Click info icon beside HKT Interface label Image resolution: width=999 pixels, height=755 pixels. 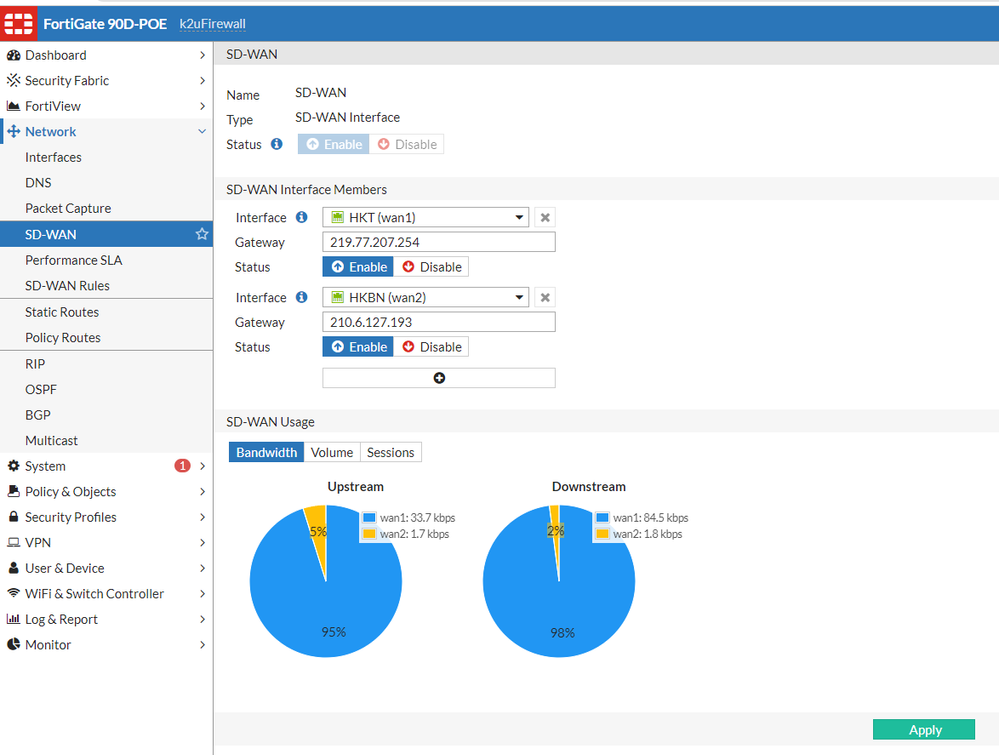pyautogui.click(x=301, y=217)
